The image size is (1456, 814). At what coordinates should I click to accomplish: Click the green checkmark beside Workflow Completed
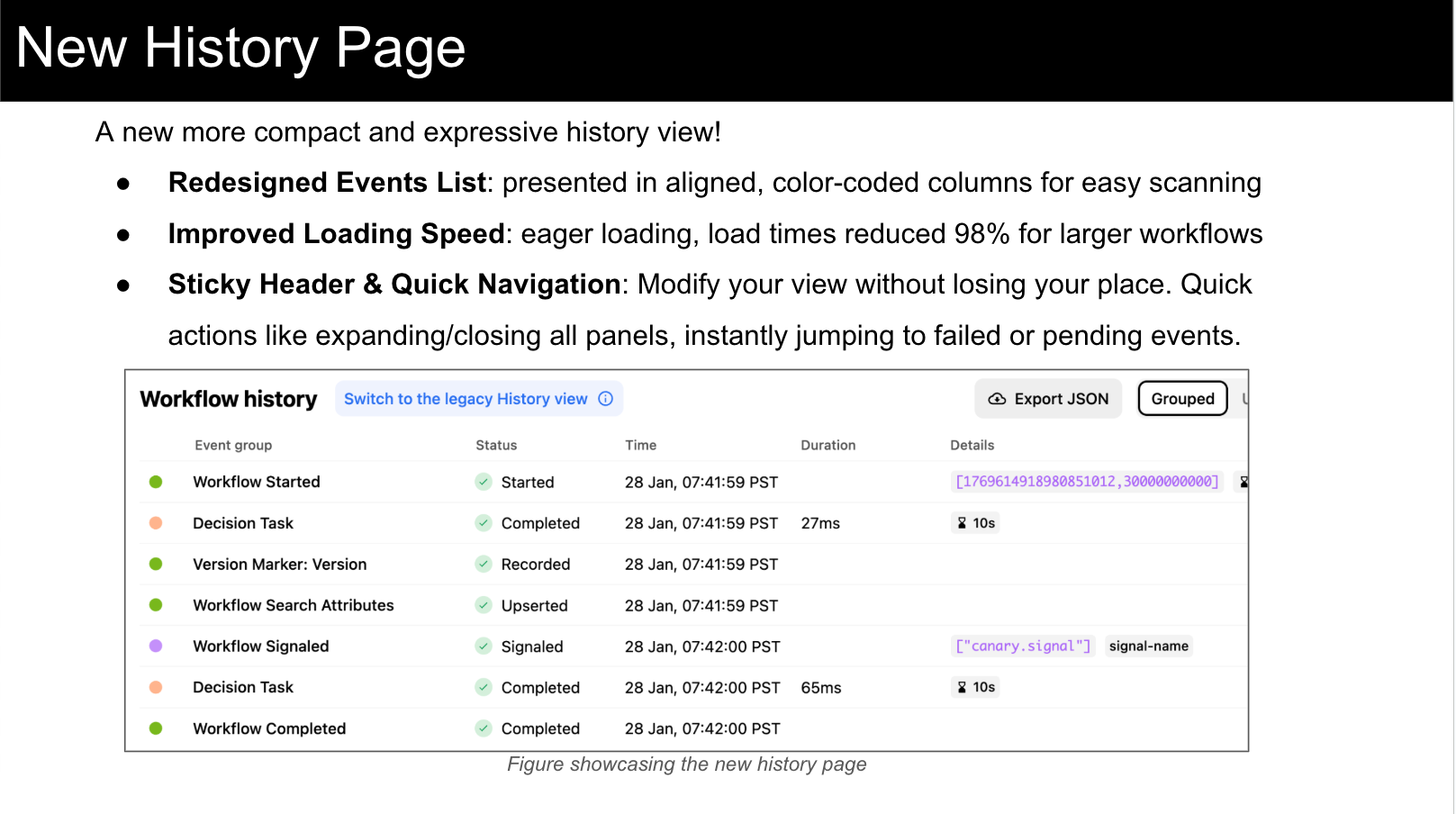(x=483, y=728)
